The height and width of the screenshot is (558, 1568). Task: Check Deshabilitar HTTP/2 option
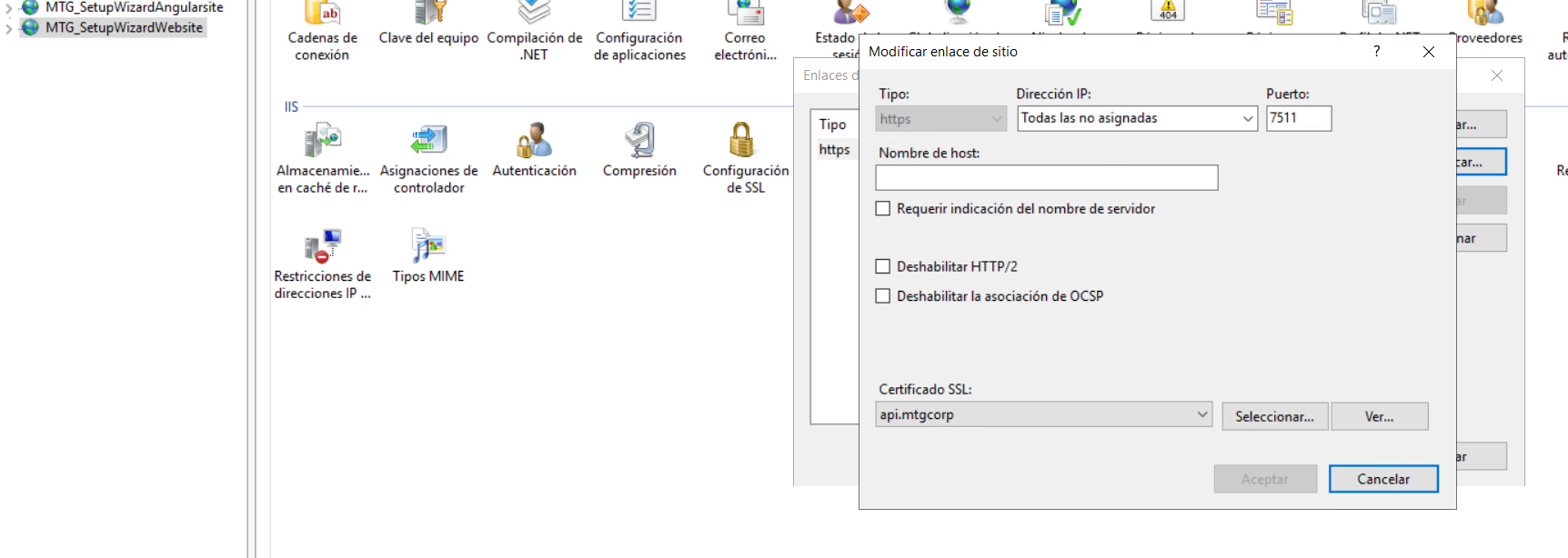click(x=882, y=266)
